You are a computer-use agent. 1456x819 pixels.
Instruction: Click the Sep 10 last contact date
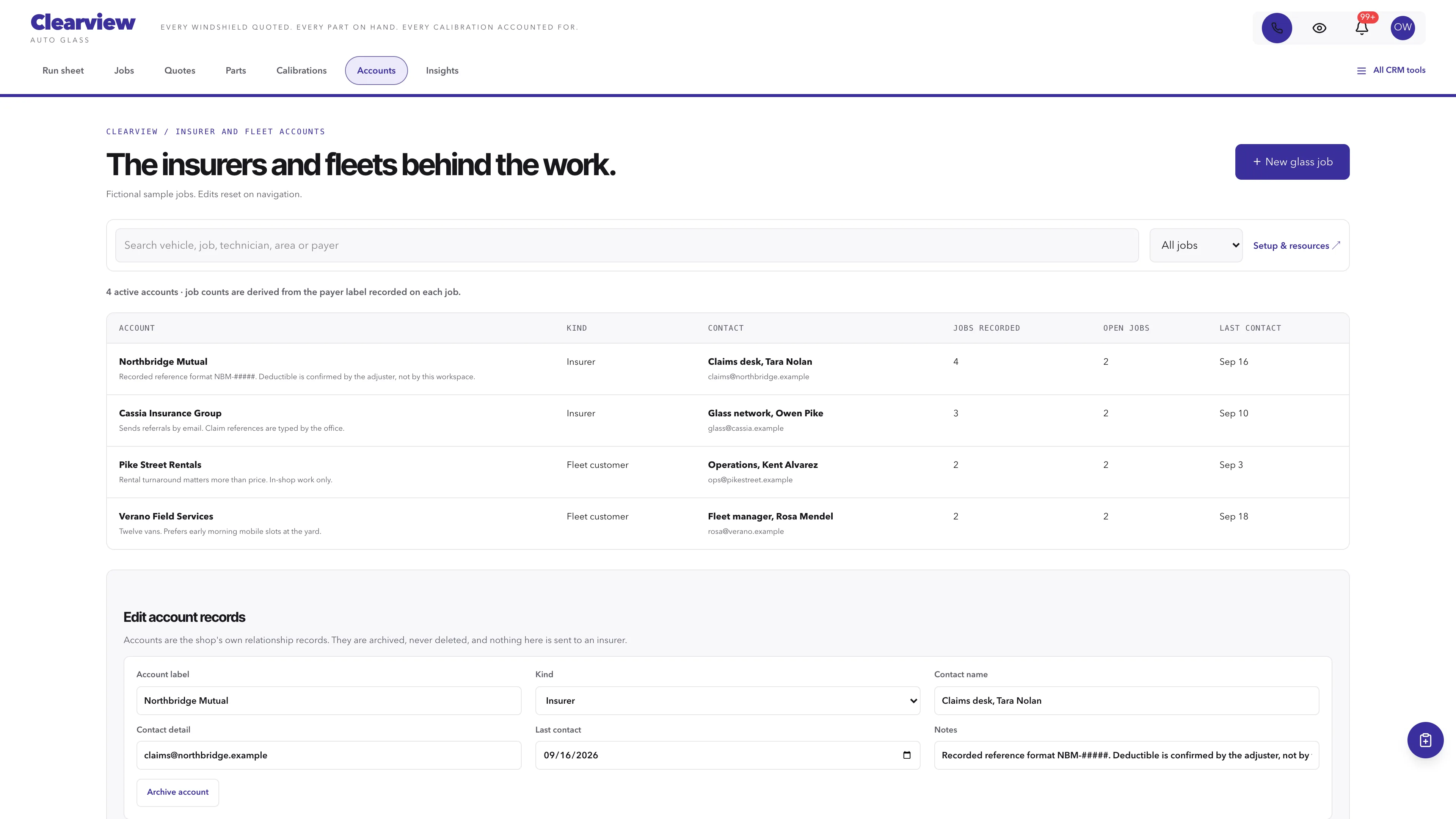[1233, 413]
